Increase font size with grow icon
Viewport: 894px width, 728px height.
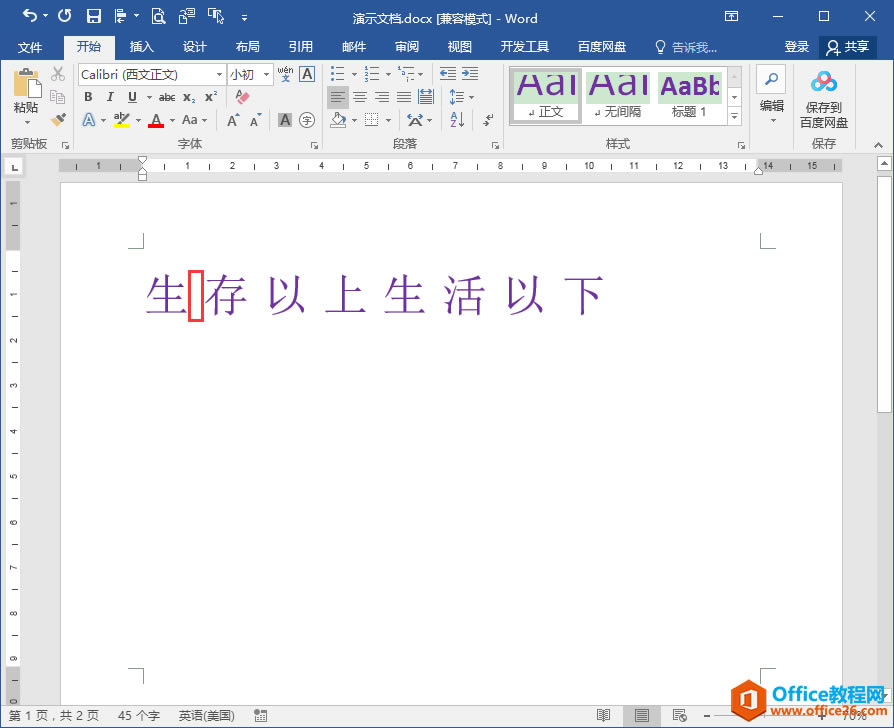[233, 120]
